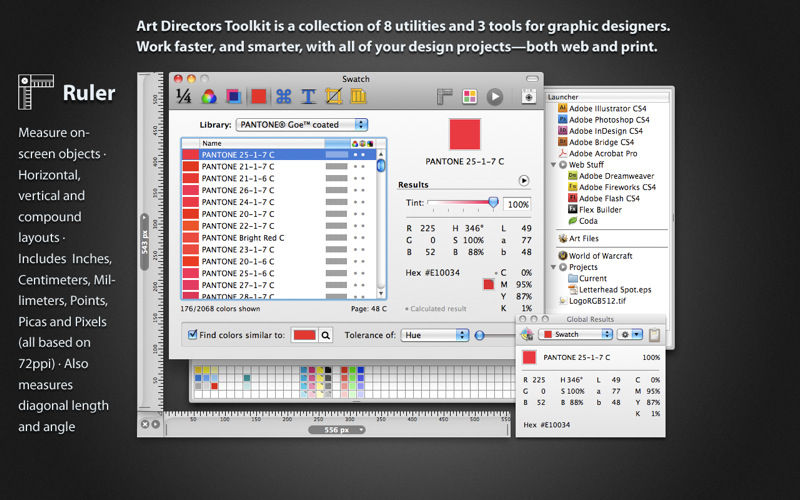
Task: Launch Adobe Acrobat Pro from Launcher
Action: click(x=597, y=153)
